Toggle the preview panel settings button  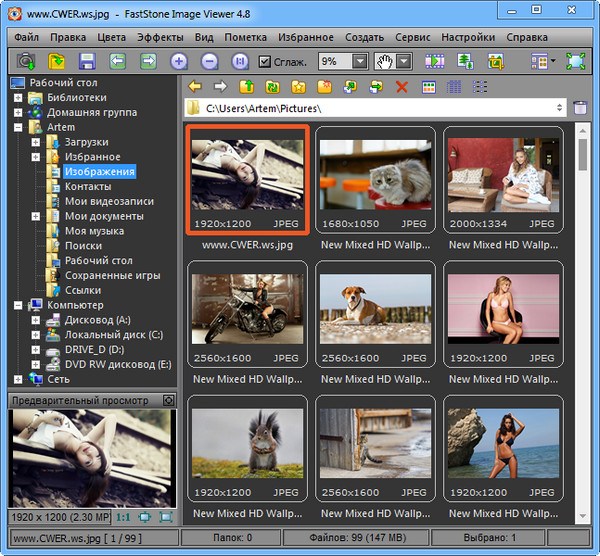click(168, 400)
